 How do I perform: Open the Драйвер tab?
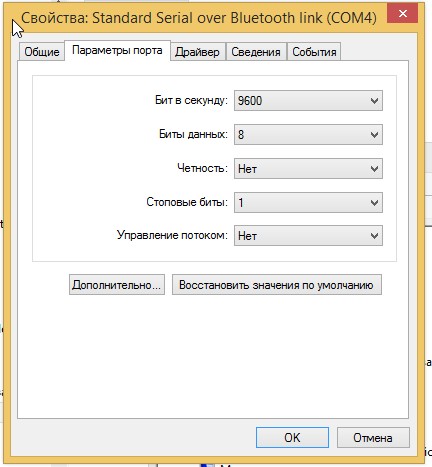(197, 52)
